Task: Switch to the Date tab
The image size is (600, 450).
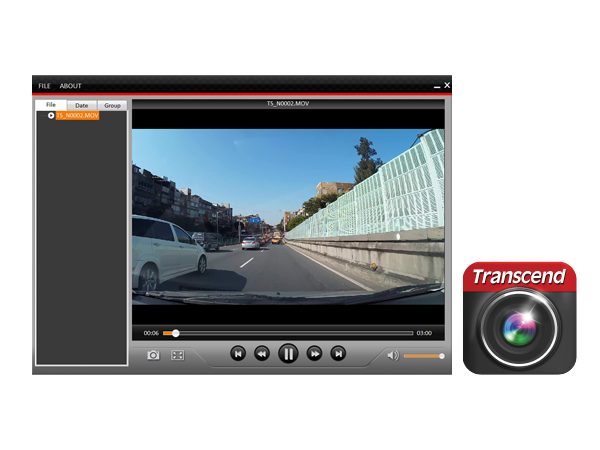Action: tap(82, 105)
